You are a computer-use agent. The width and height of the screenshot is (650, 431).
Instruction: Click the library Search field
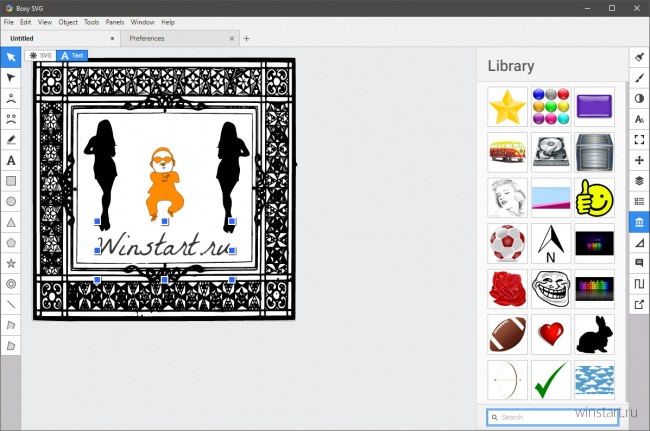click(553, 417)
